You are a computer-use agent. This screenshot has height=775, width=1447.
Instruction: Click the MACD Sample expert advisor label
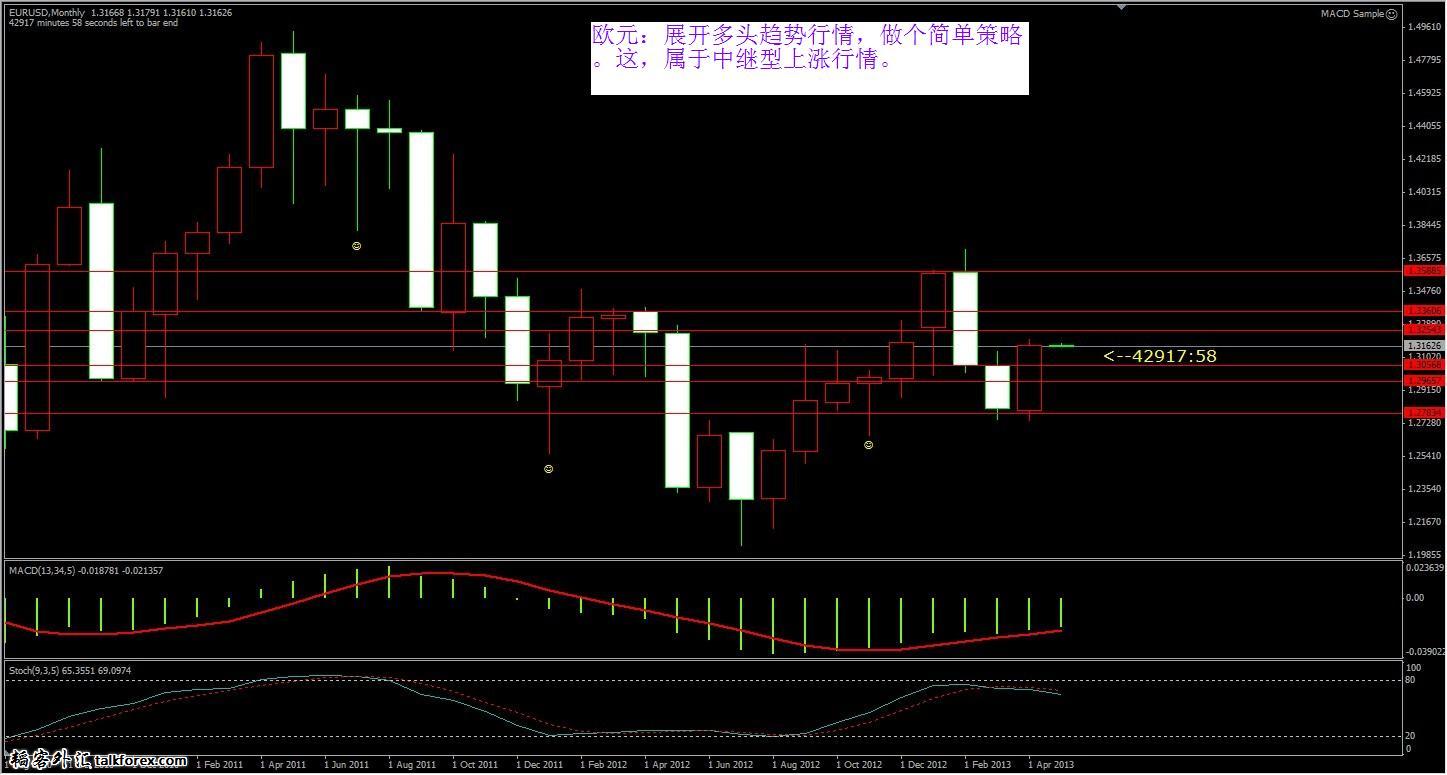click(1352, 14)
